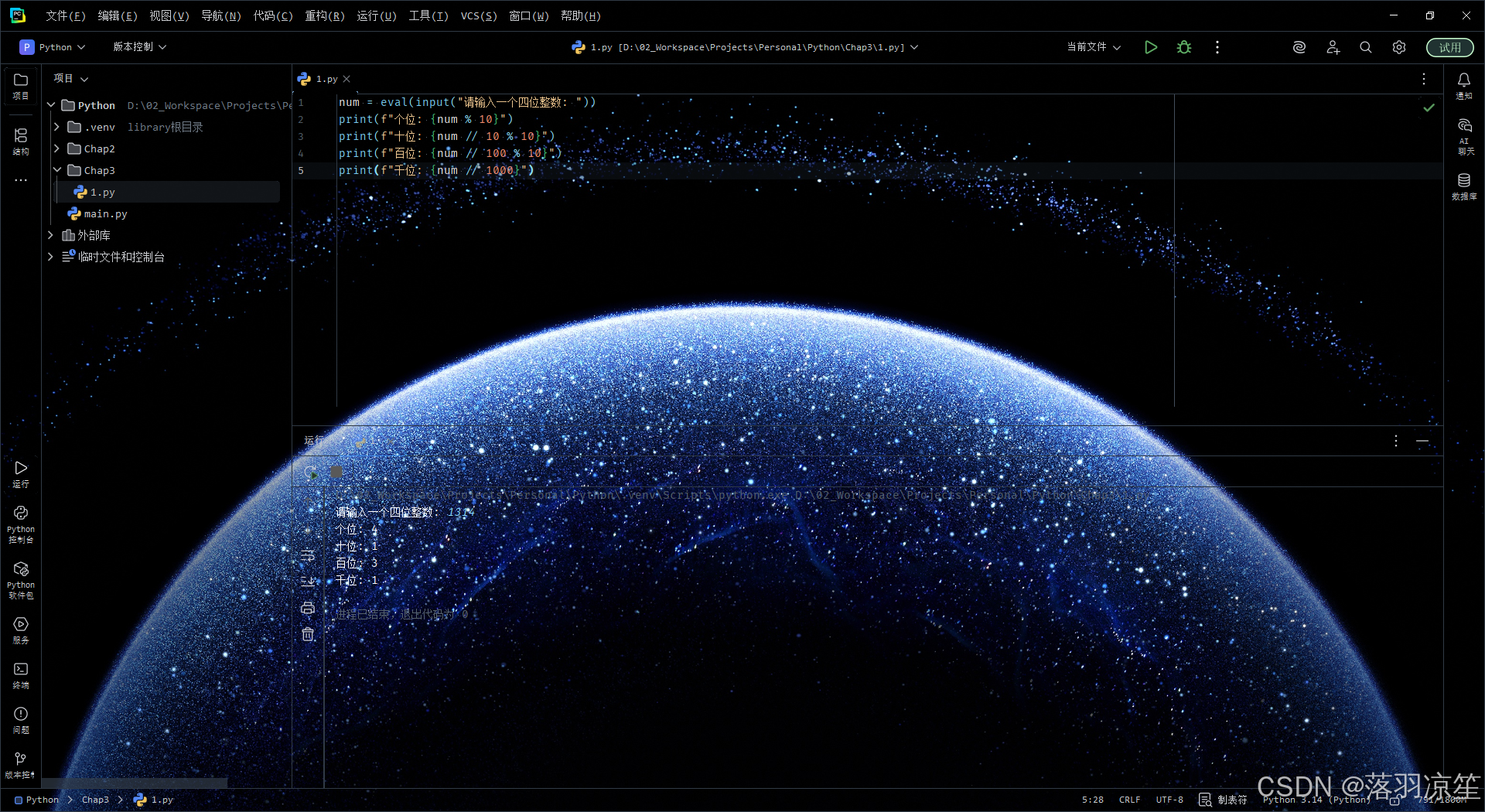Select main.py in project tree
Viewport: 1485px width, 812px height.
pos(97,213)
